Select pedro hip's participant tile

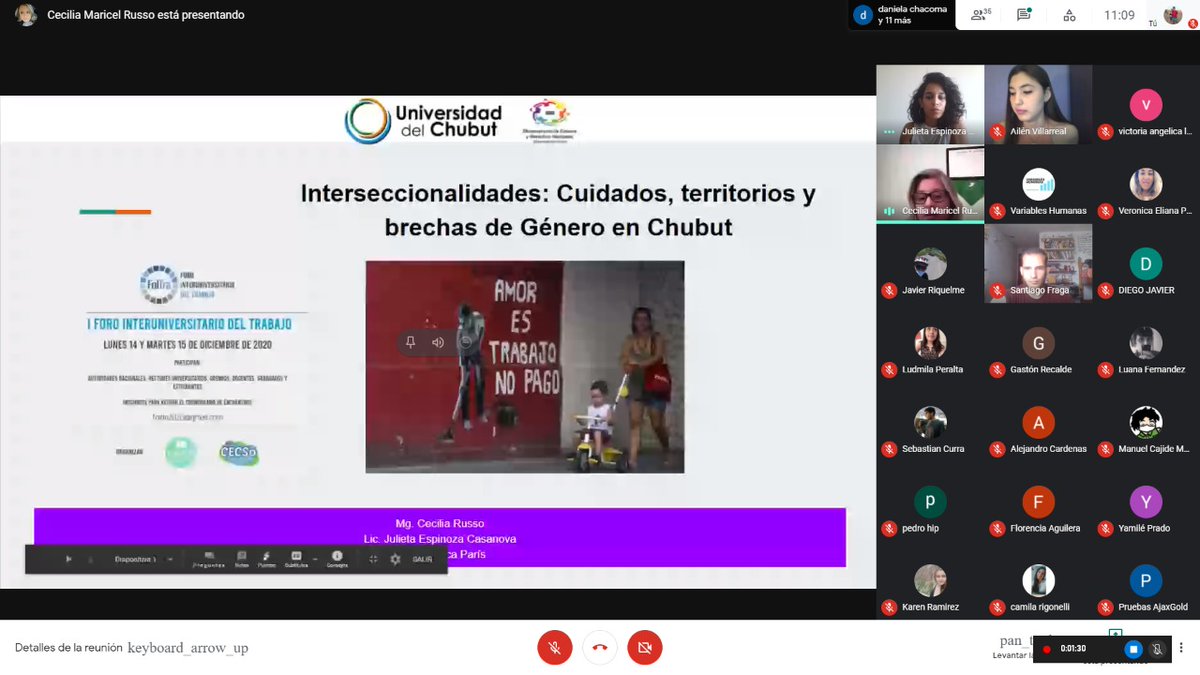tap(930, 501)
